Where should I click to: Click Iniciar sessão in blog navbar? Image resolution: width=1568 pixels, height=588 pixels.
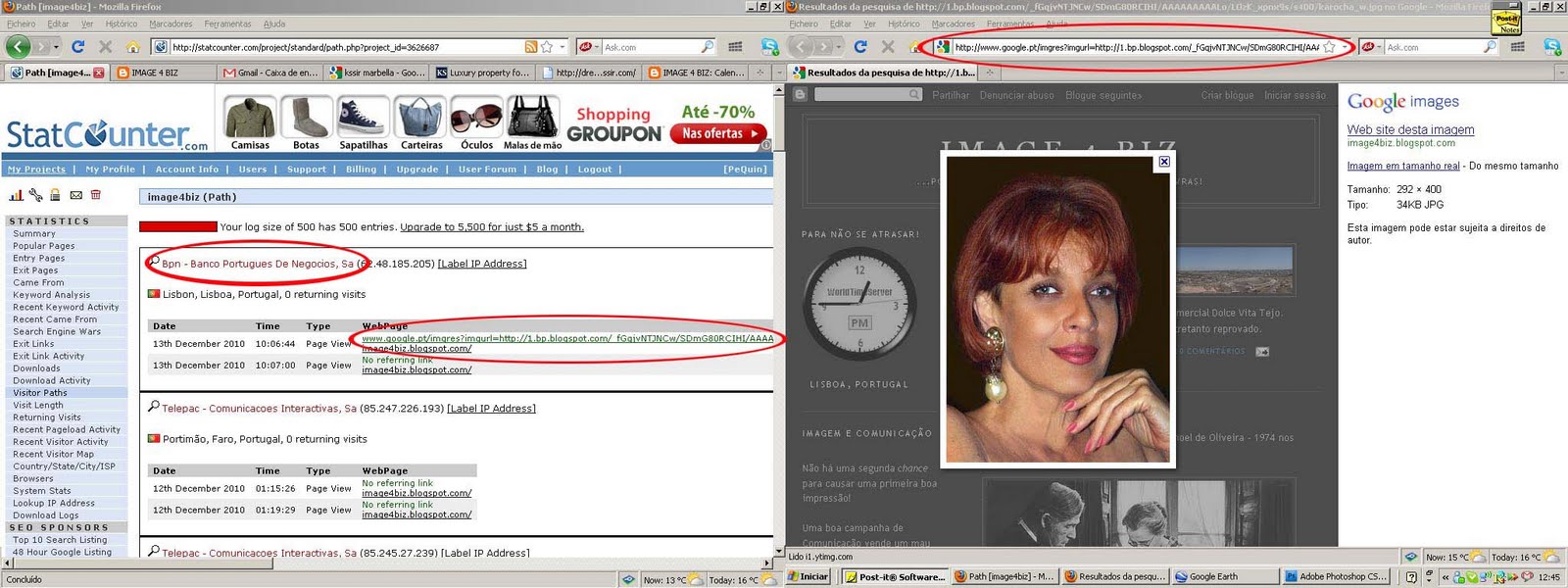click(1295, 95)
